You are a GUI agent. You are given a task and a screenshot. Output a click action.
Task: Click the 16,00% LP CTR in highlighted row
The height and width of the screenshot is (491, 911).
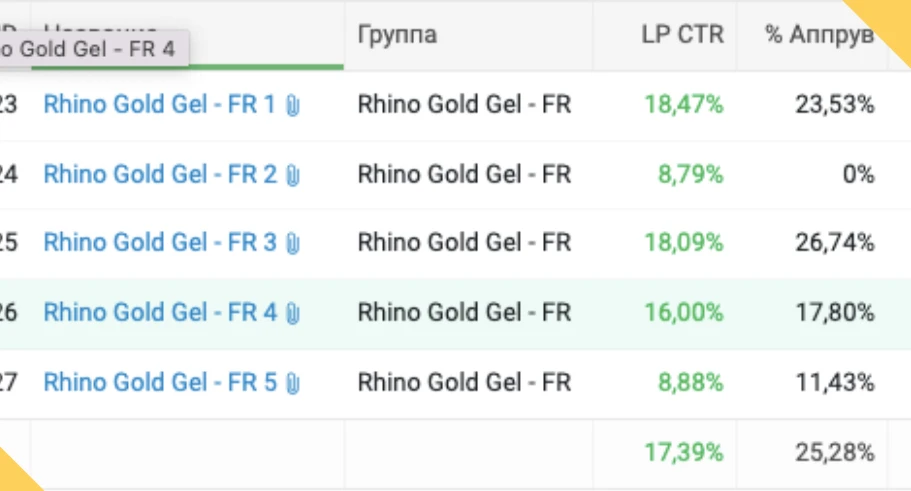684,312
